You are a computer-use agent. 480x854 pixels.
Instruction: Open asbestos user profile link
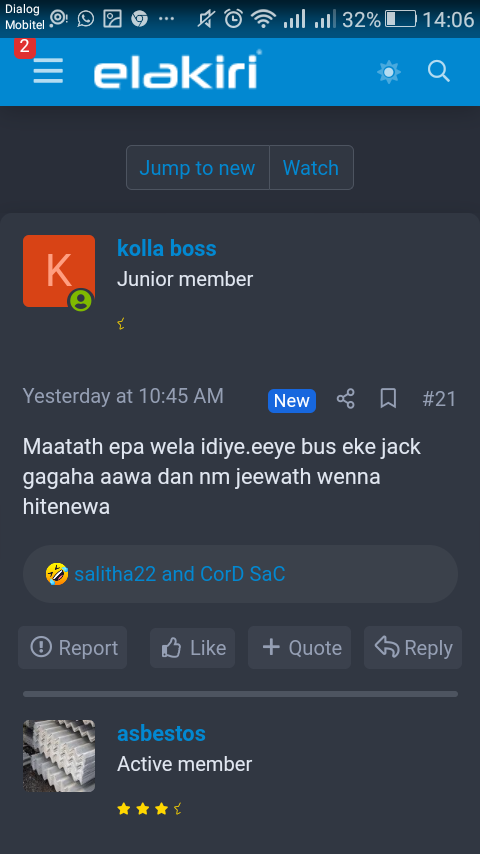point(161,734)
